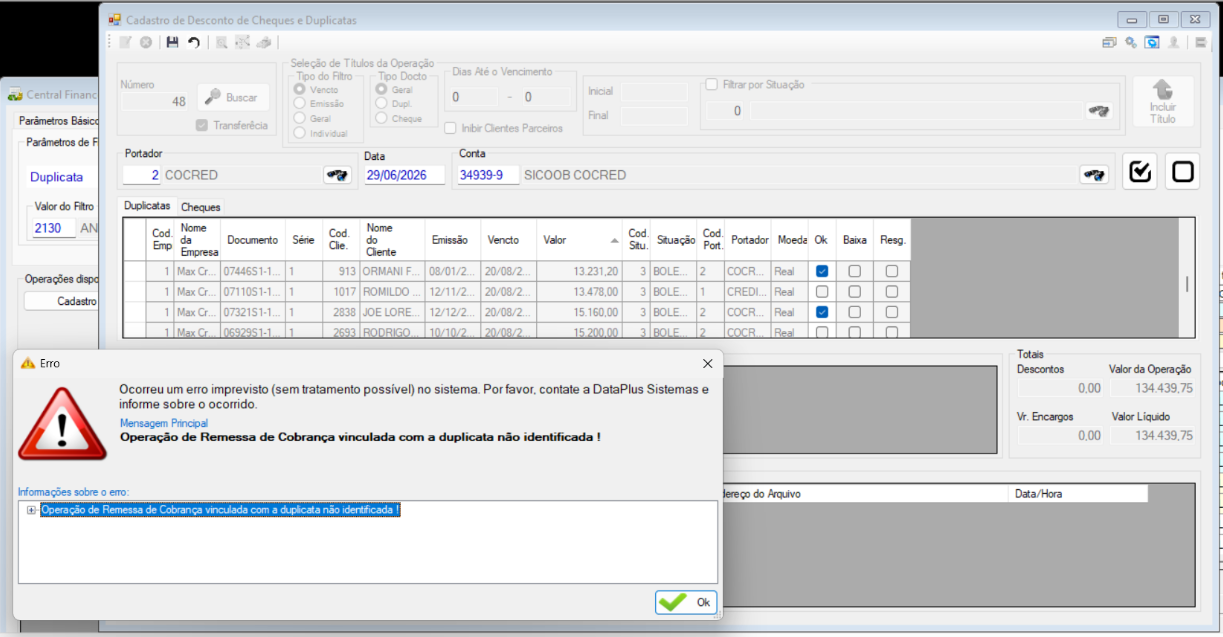Open the Portador binoculars lookup
The image size is (1223, 637).
(337, 175)
